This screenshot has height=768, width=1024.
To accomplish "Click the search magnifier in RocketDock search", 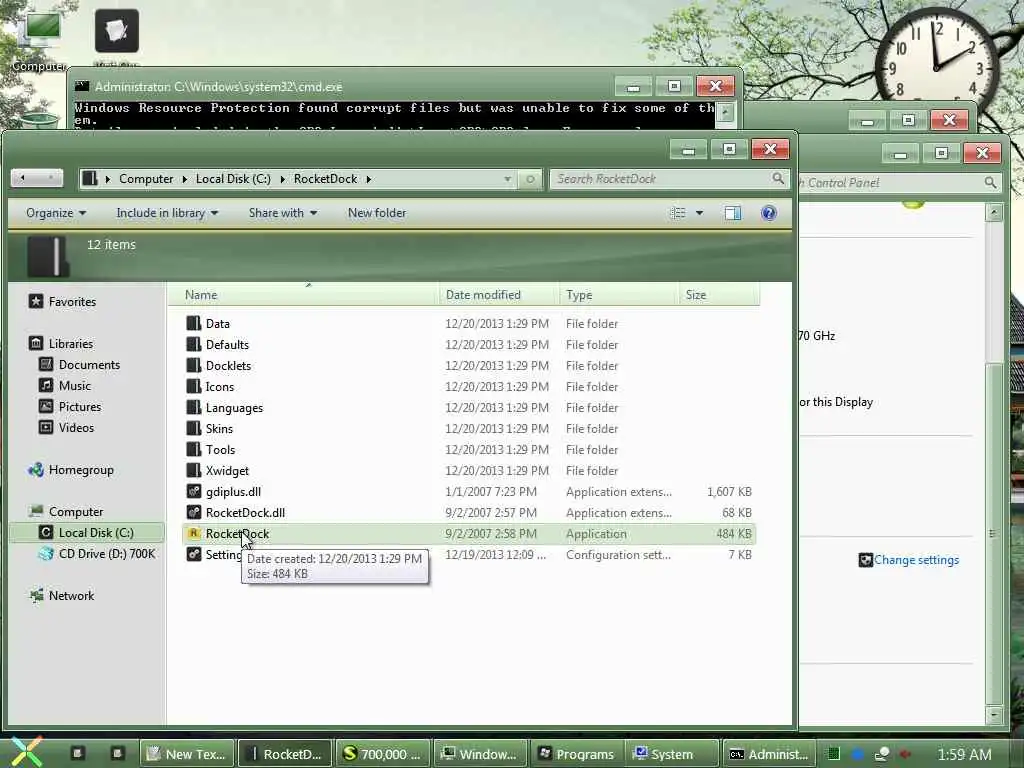I will pyautogui.click(x=778, y=178).
